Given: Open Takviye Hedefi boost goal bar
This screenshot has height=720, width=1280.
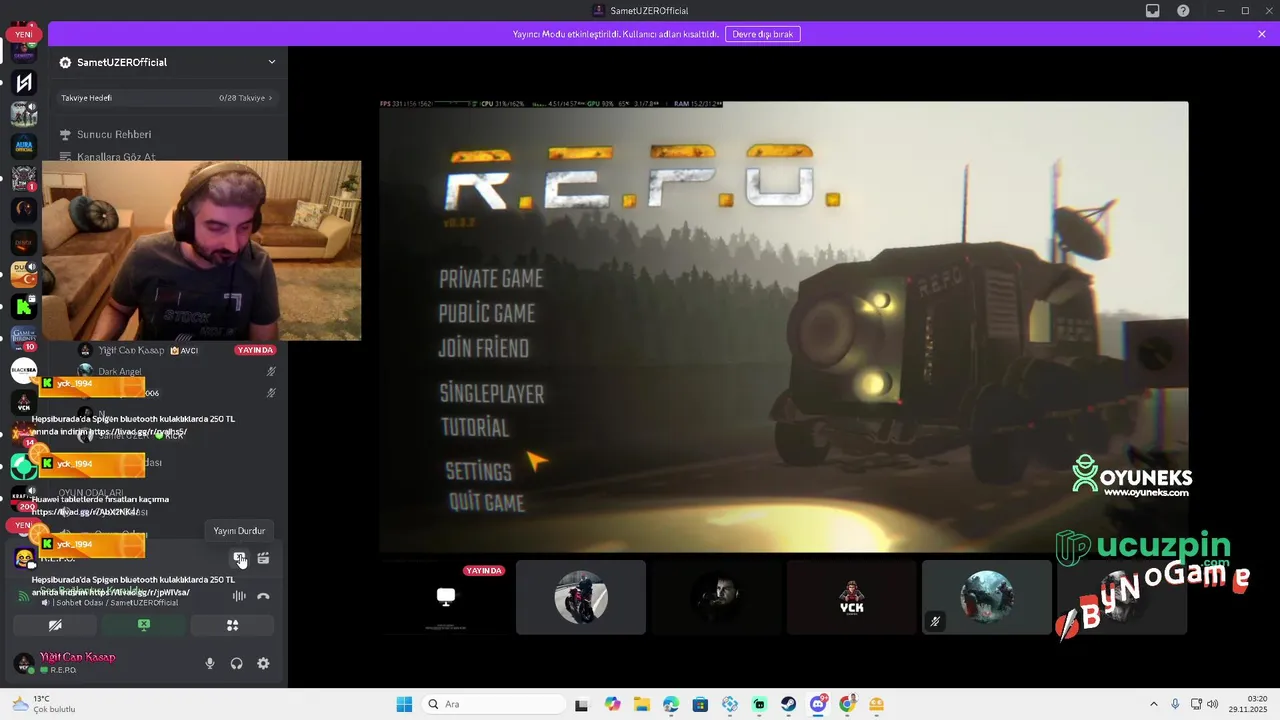Looking at the screenshot, I should [x=167, y=98].
